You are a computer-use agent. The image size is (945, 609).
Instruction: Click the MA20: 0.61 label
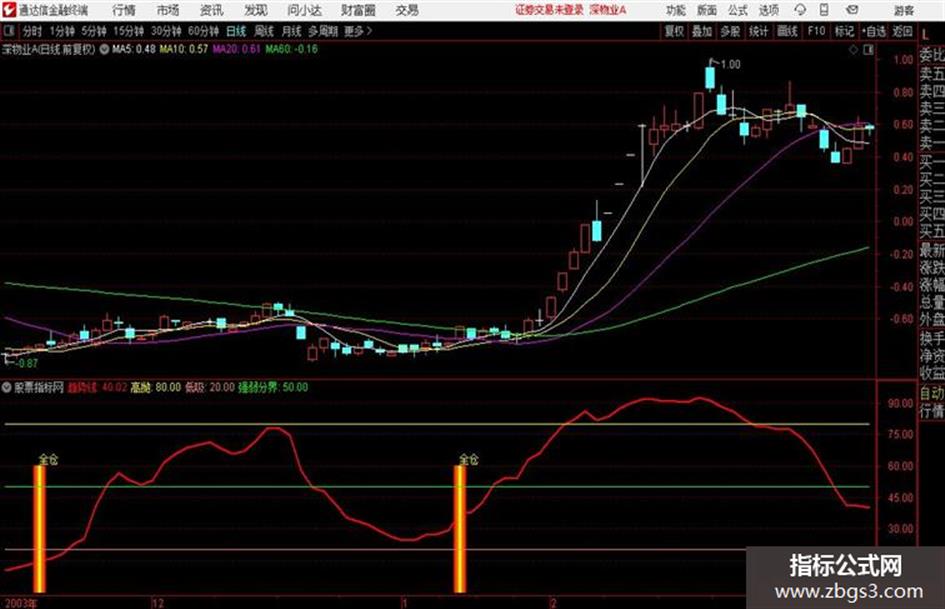point(237,49)
